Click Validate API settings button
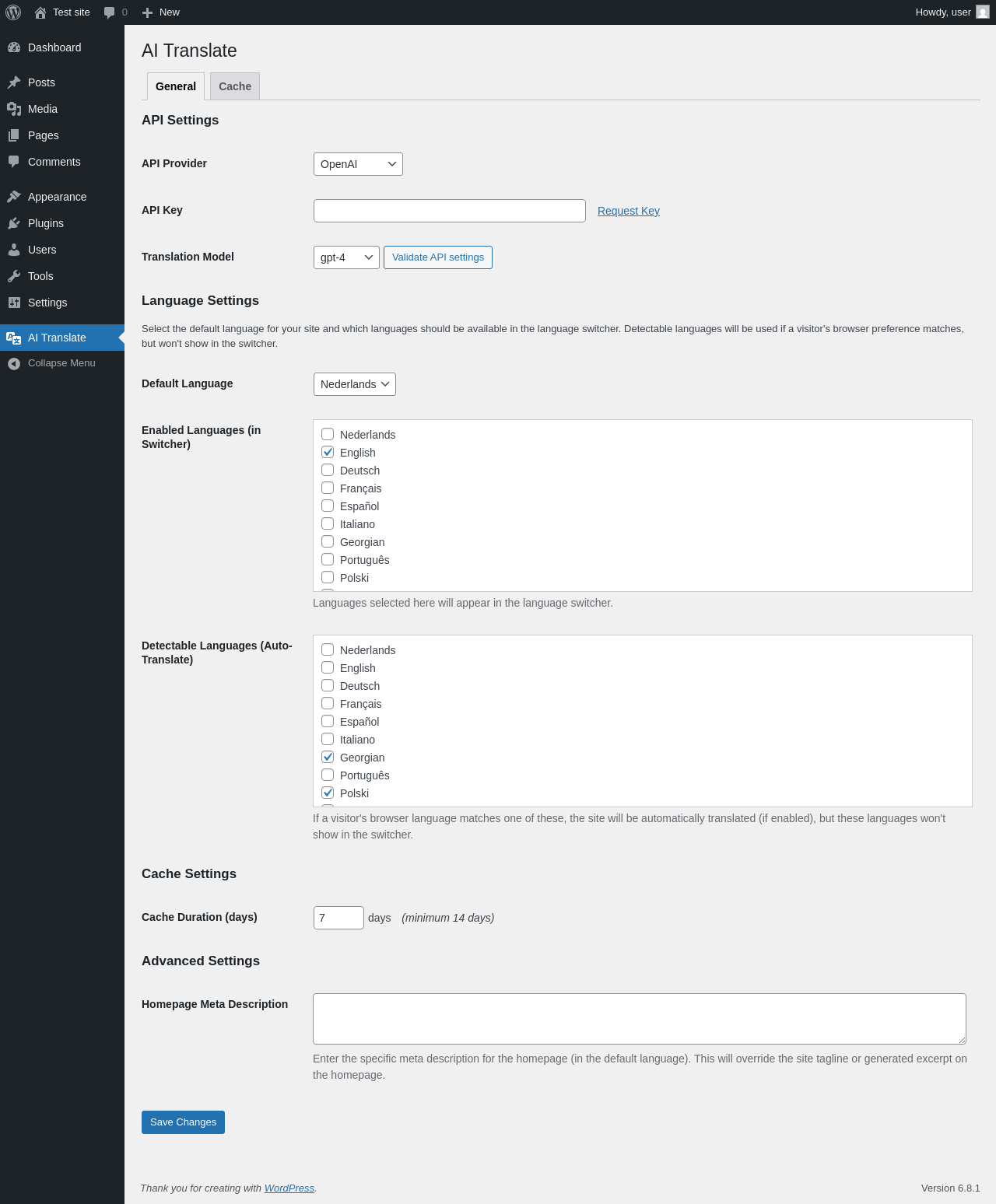996x1204 pixels. (438, 257)
